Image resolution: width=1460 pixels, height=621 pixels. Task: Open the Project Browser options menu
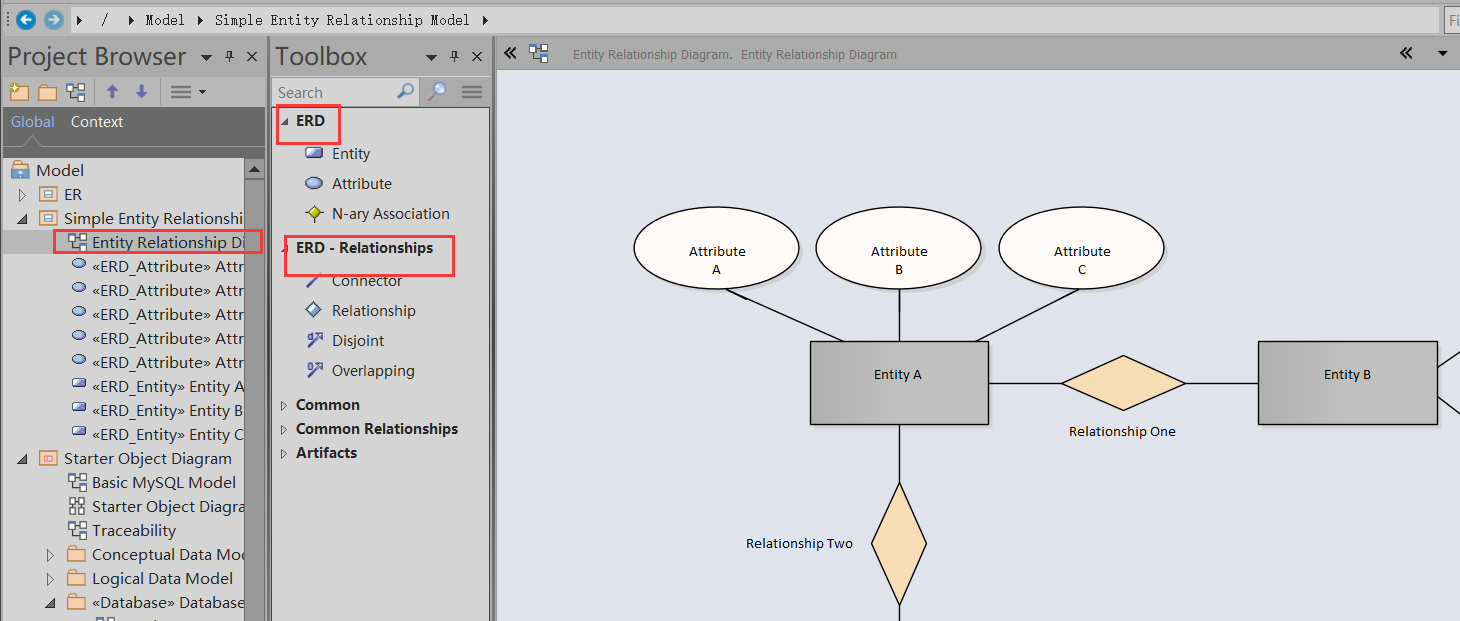pyautogui.click(x=186, y=91)
